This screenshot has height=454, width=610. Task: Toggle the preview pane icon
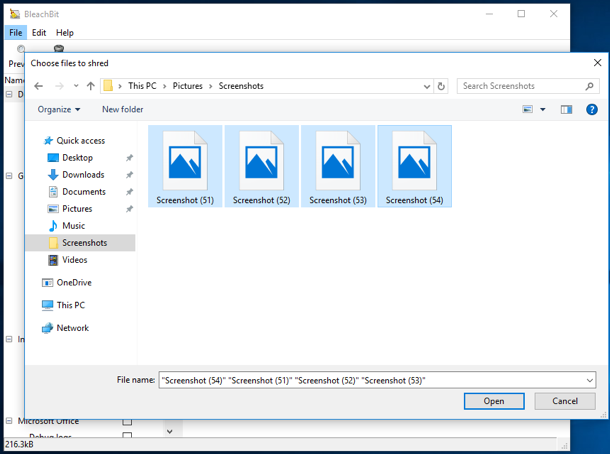[x=566, y=109]
